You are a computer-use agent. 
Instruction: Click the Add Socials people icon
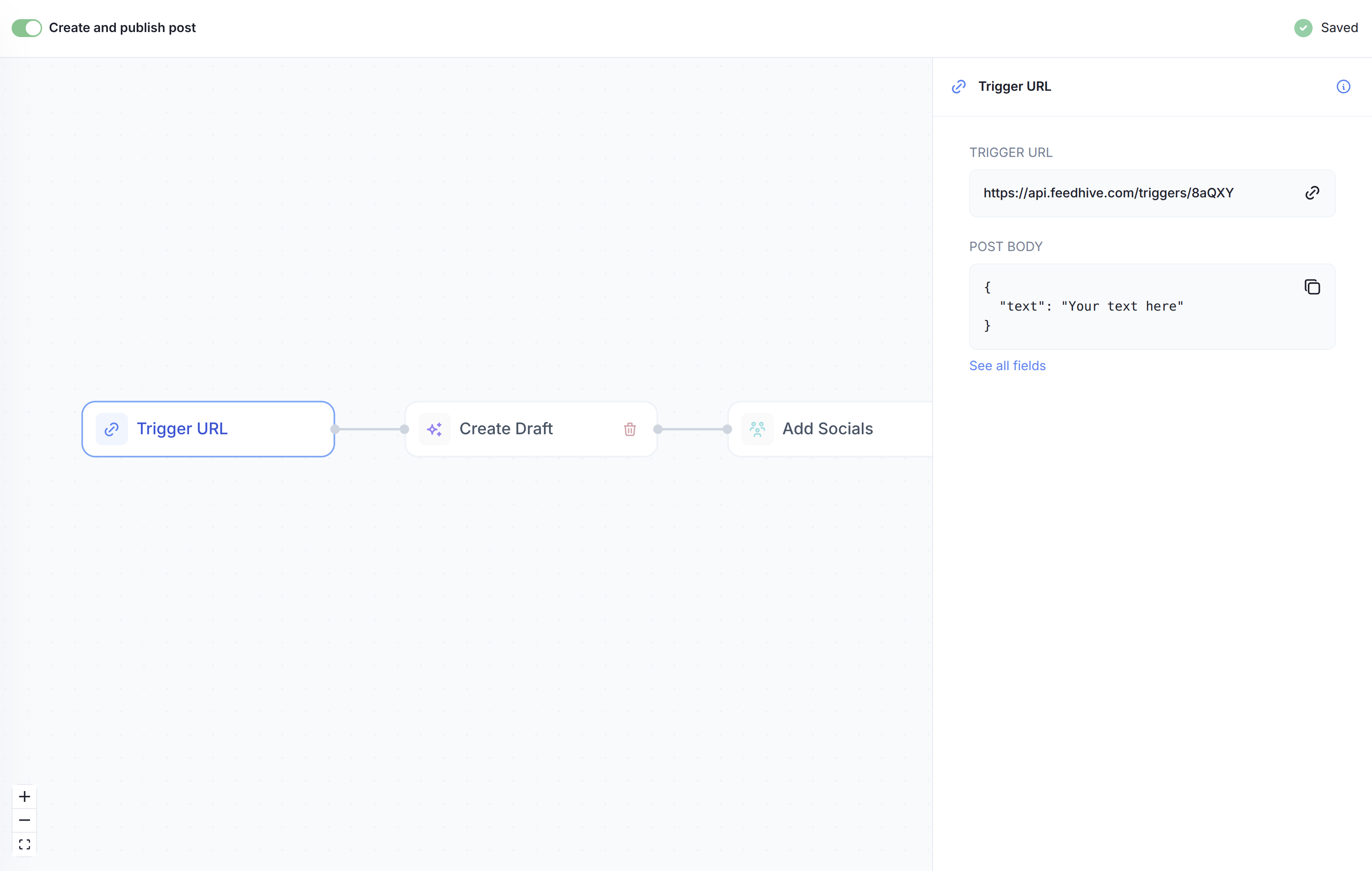pos(757,430)
